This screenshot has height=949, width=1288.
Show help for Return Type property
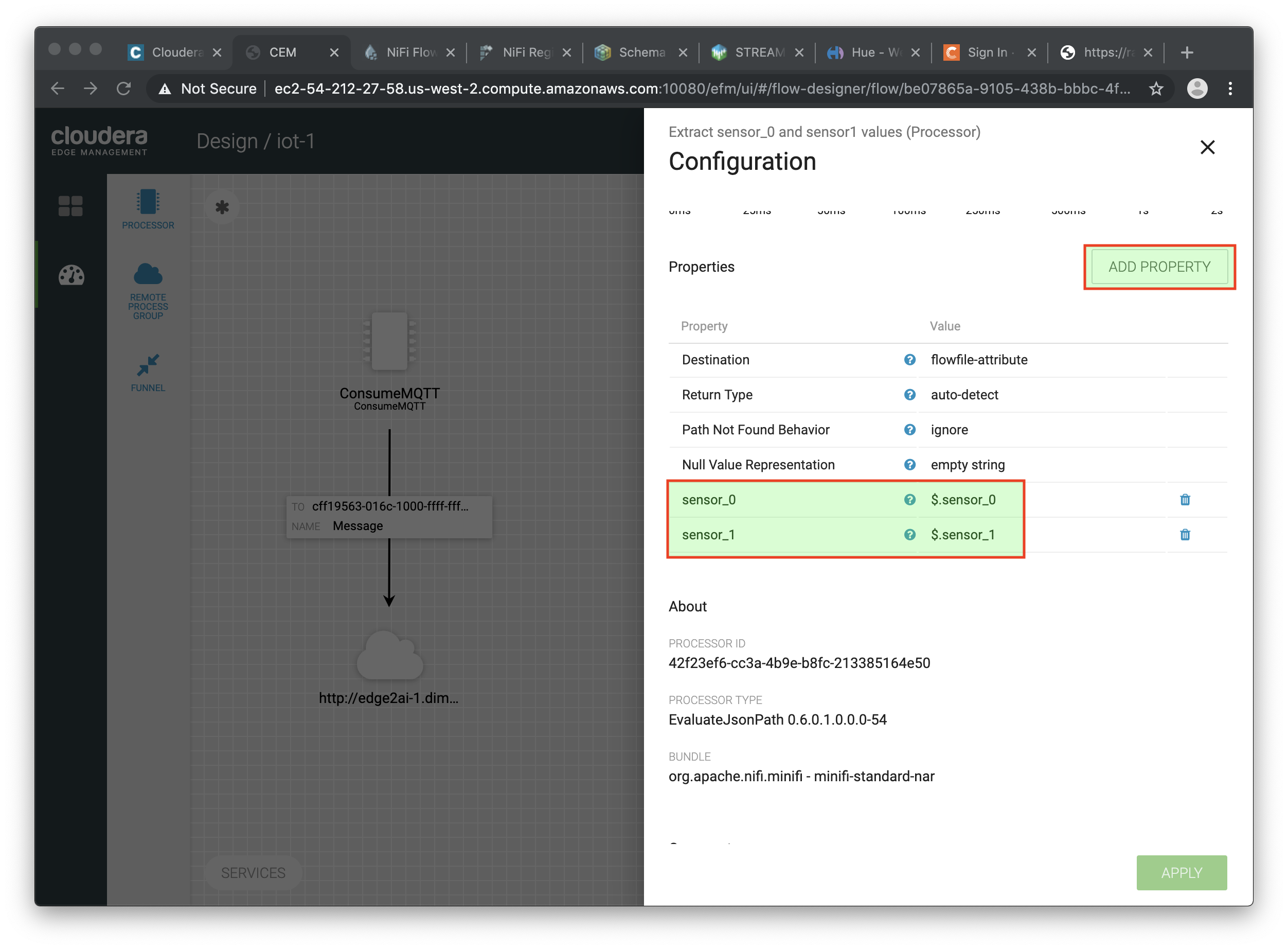(x=909, y=395)
